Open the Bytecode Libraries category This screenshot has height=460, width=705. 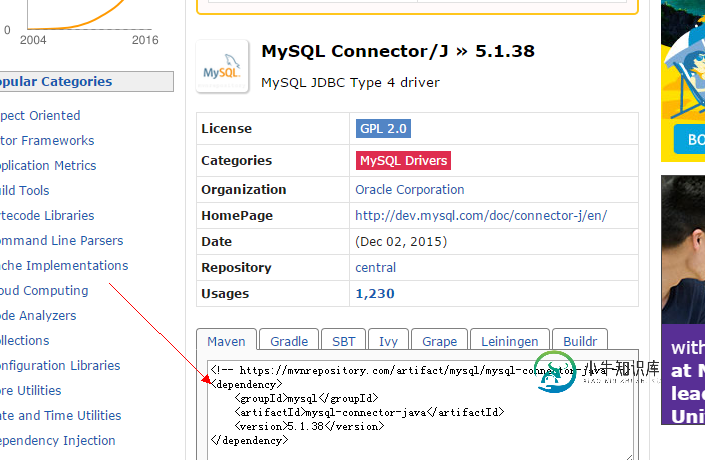point(47,216)
